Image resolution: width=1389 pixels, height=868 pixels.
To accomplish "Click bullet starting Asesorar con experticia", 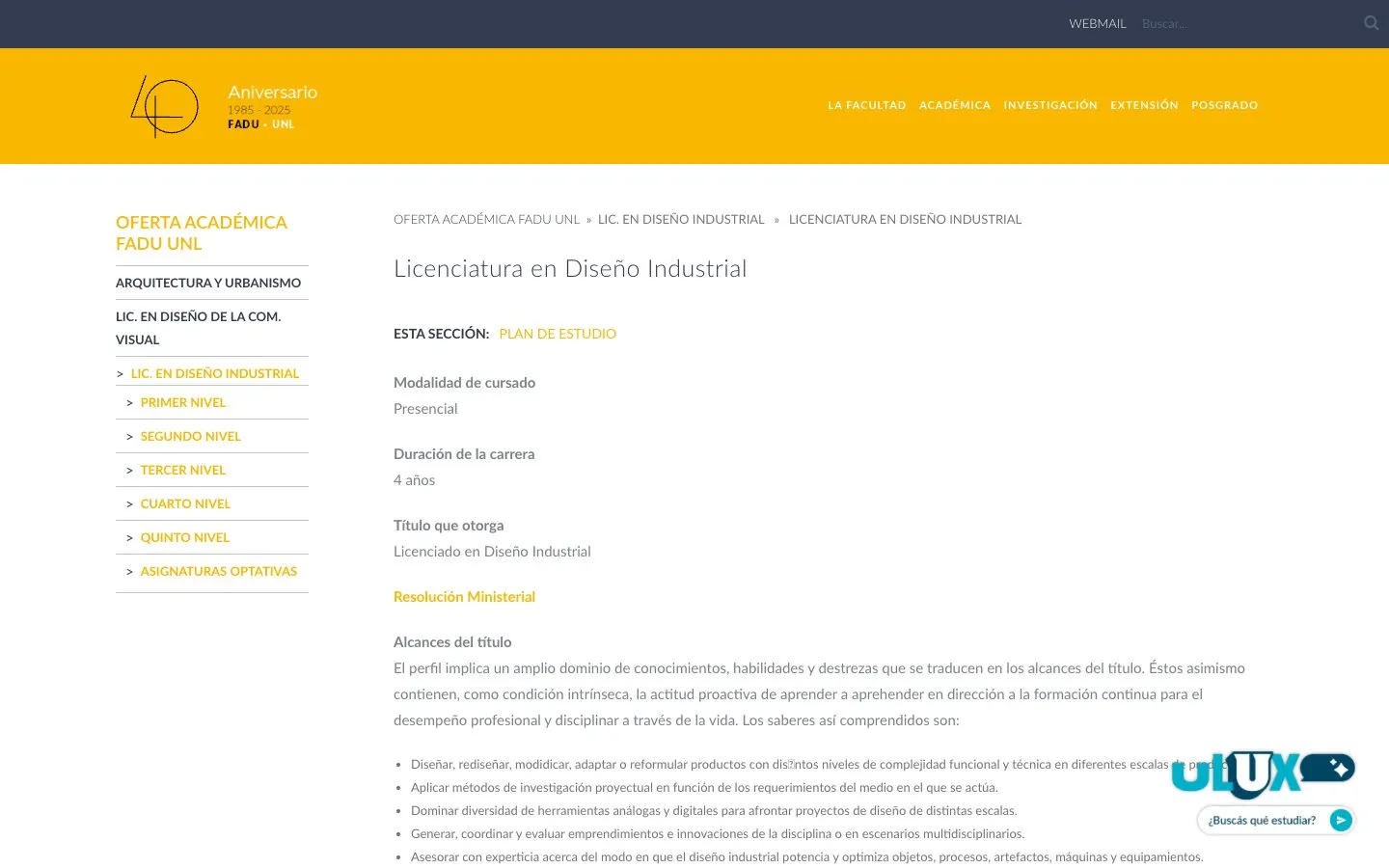I will [x=806, y=857].
